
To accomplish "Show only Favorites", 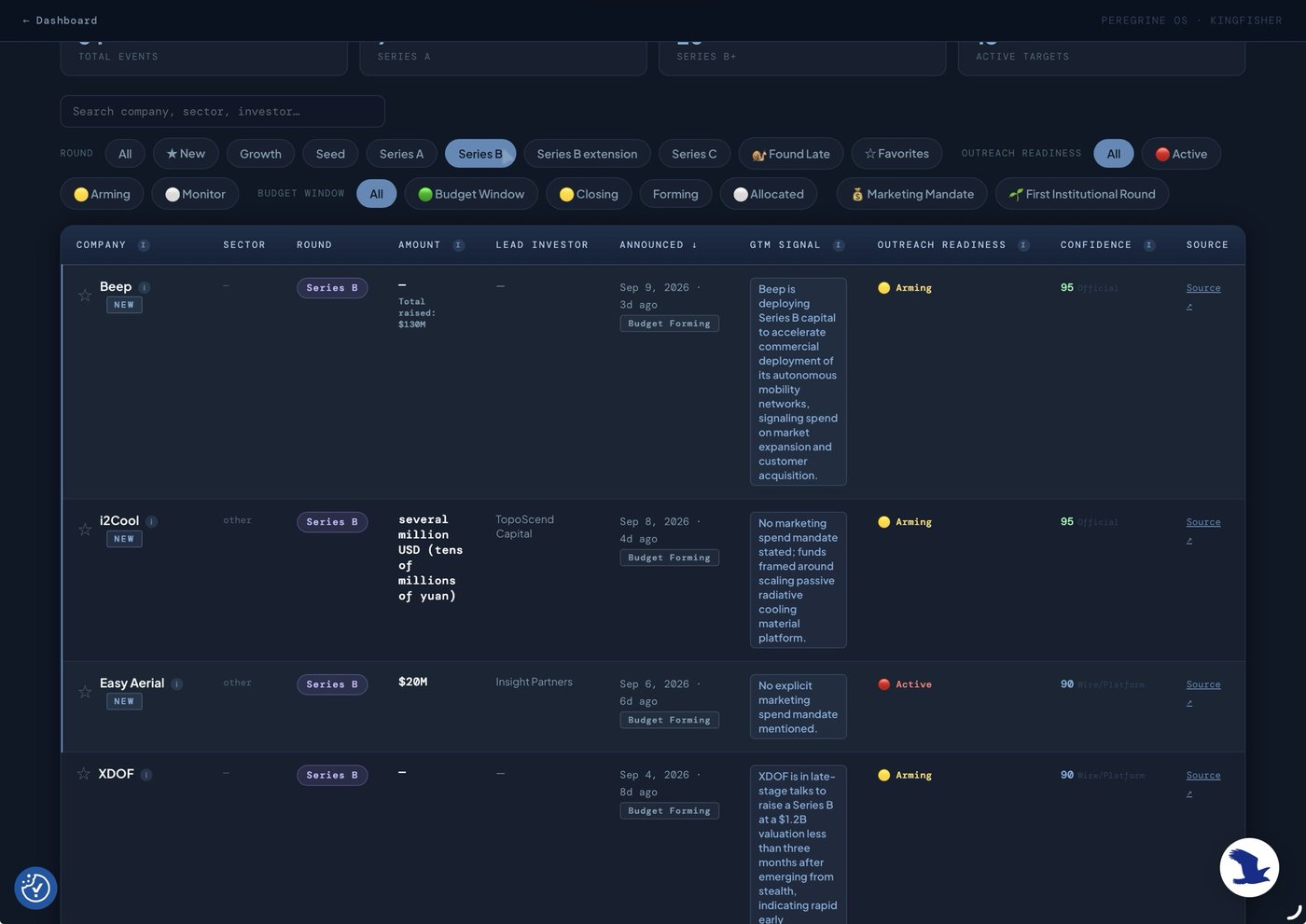I will 896,154.
